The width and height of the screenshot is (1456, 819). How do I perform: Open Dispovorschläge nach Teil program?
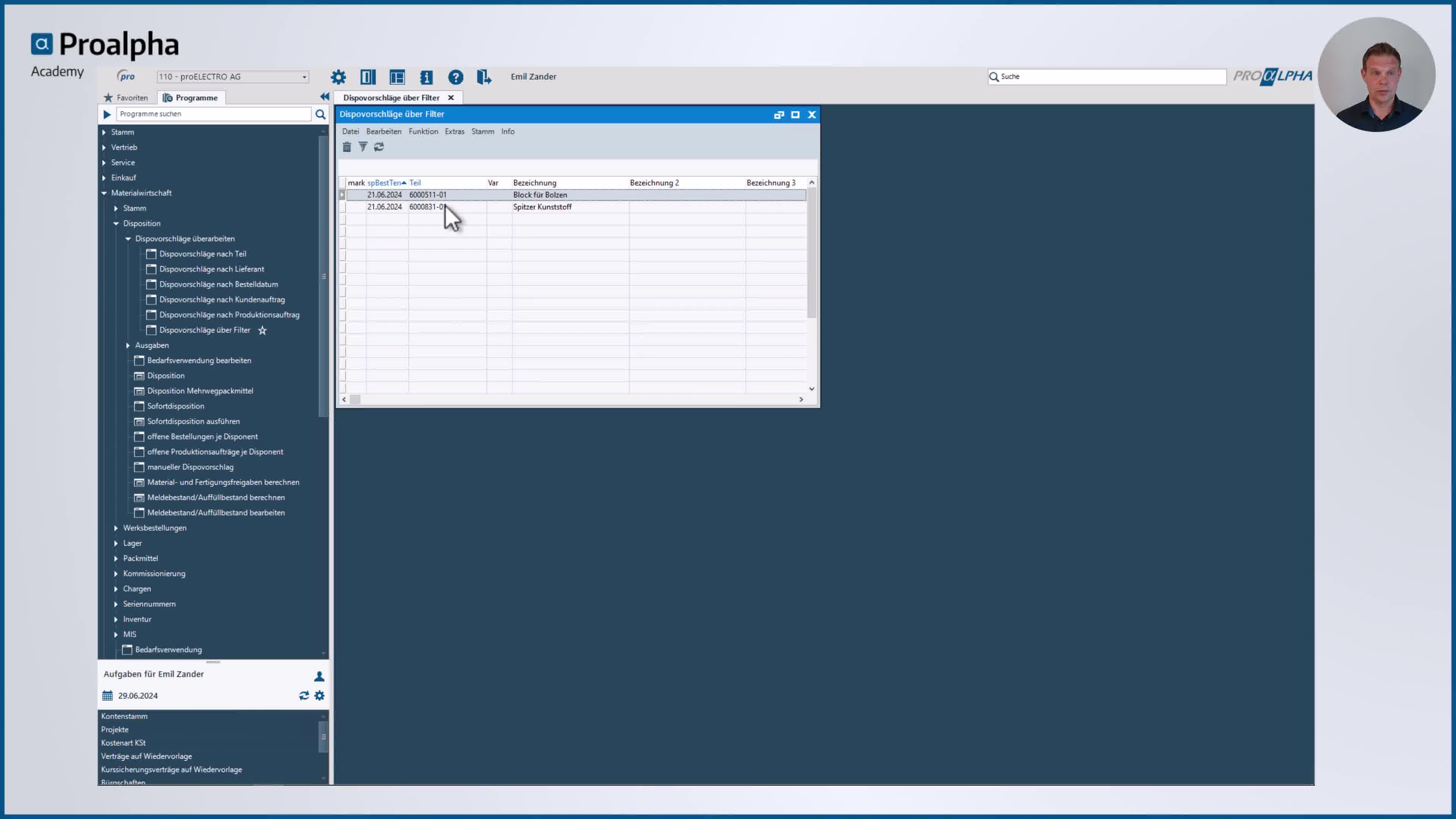click(202, 254)
